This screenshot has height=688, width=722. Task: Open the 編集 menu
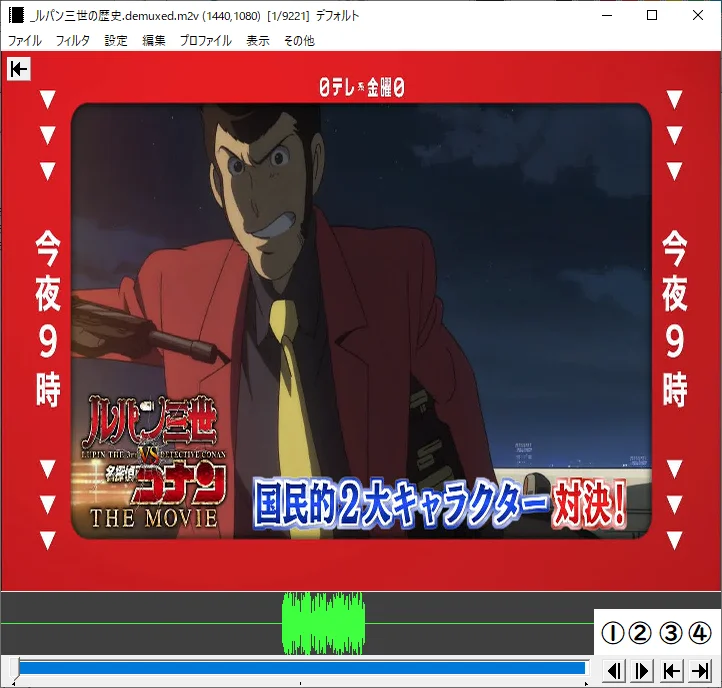[154, 41]
